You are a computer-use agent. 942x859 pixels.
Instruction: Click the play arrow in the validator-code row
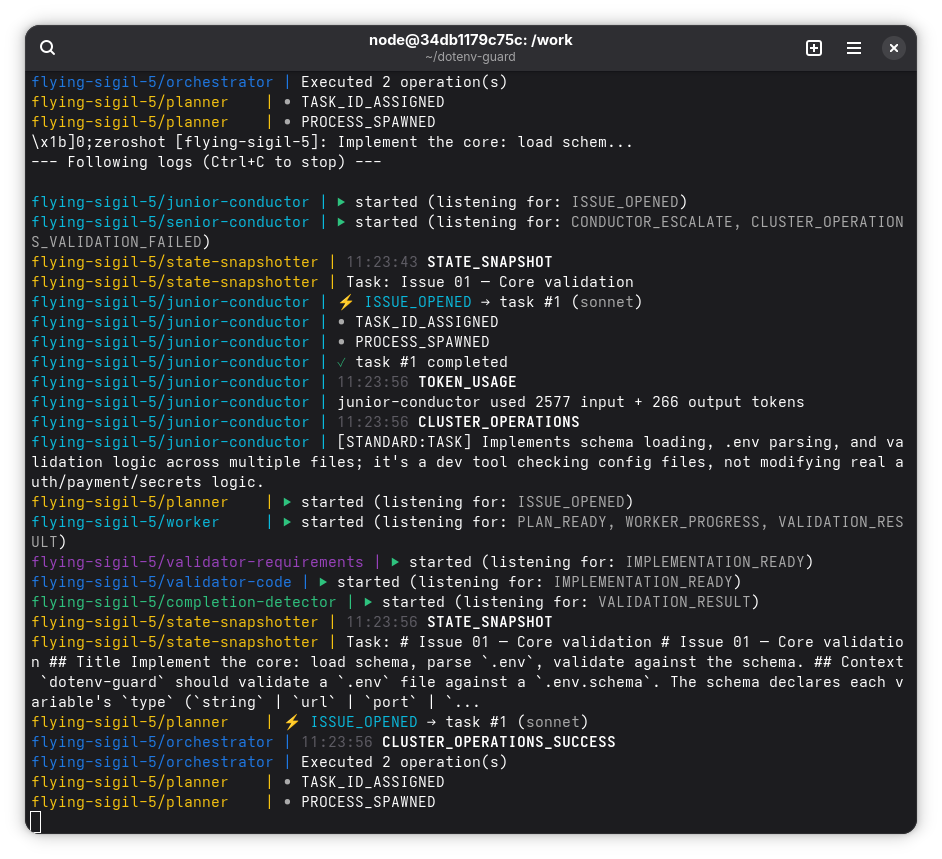point(323,582)
